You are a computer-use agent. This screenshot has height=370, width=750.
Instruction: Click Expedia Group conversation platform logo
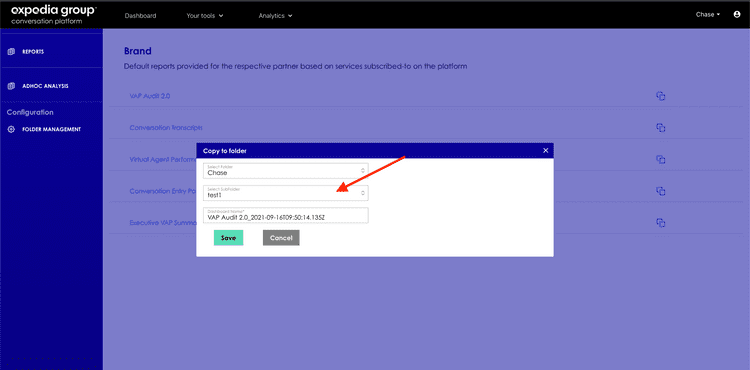point(53,14)
